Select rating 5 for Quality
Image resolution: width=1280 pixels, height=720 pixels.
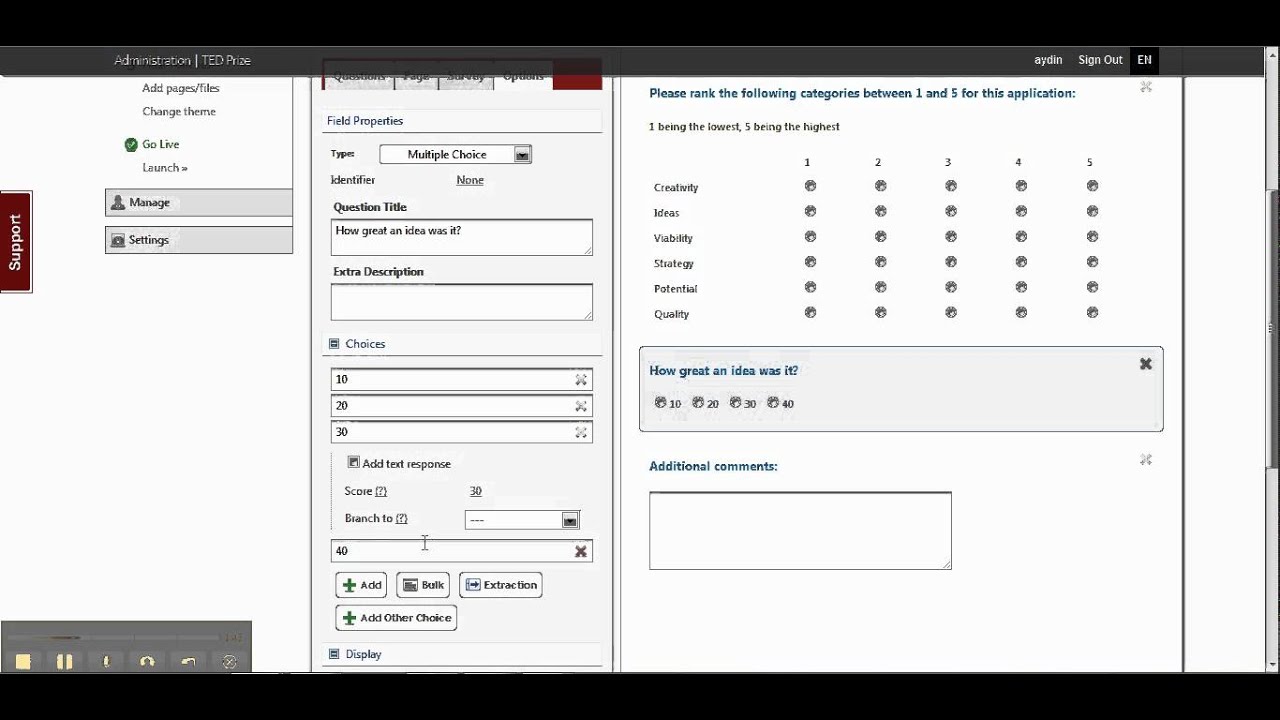point(1092,312)
